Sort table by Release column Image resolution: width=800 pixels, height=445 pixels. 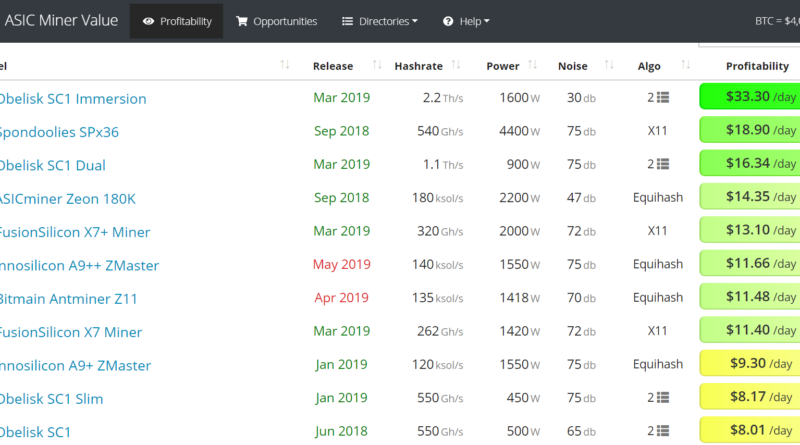377,65
